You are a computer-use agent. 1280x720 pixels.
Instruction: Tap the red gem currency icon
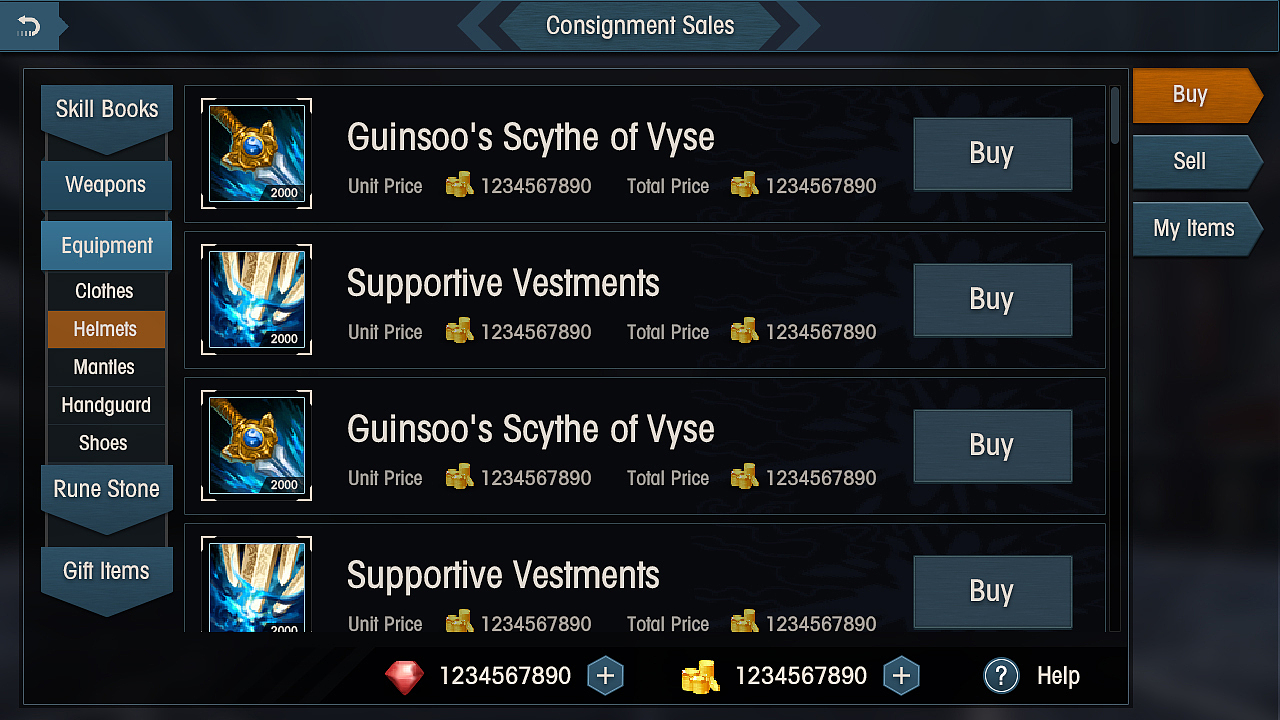click(x=404, y=677)
